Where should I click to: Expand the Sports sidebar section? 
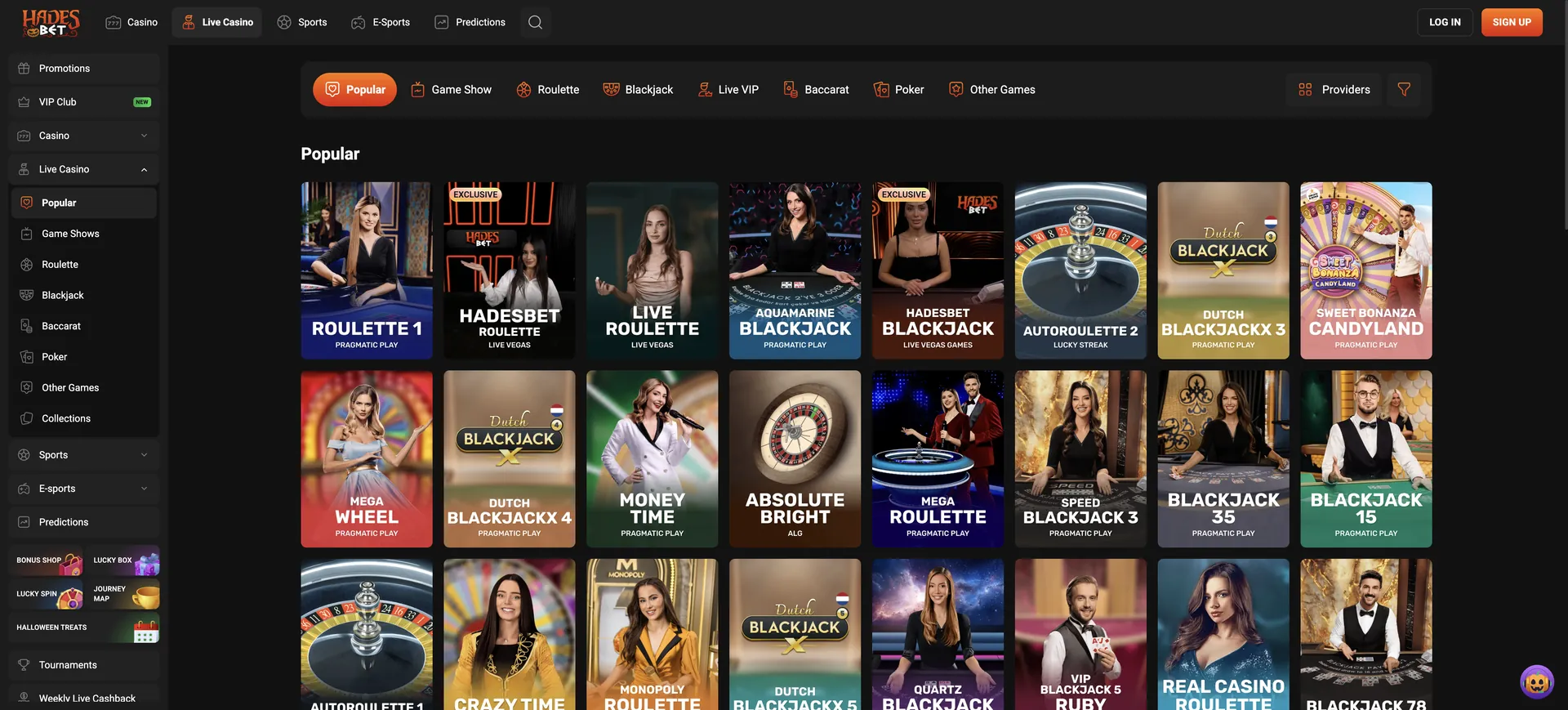84,454
